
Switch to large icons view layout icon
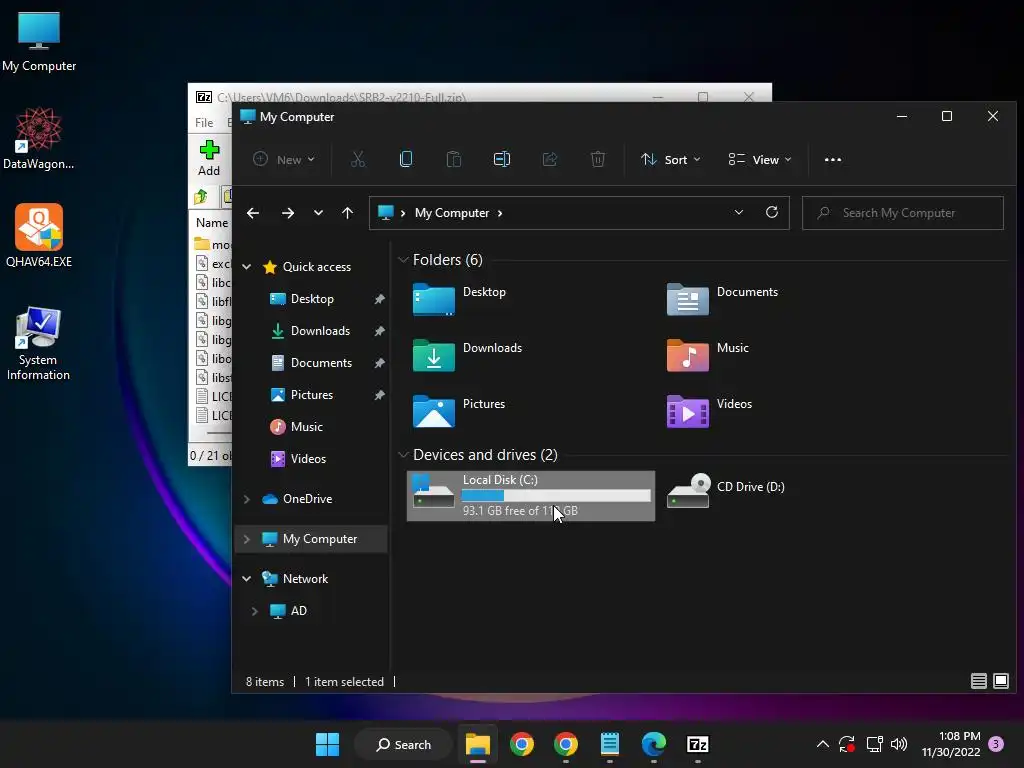pos(1000,681)
